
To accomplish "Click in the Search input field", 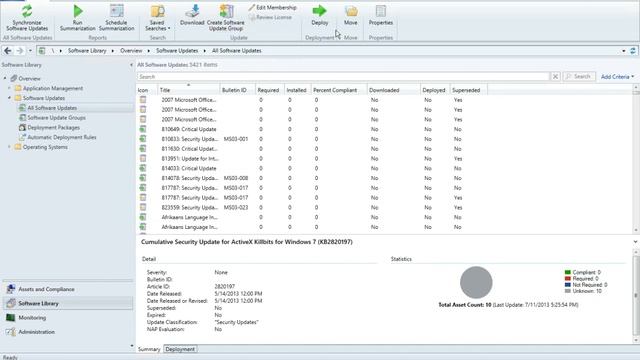I will pos(343,77).
